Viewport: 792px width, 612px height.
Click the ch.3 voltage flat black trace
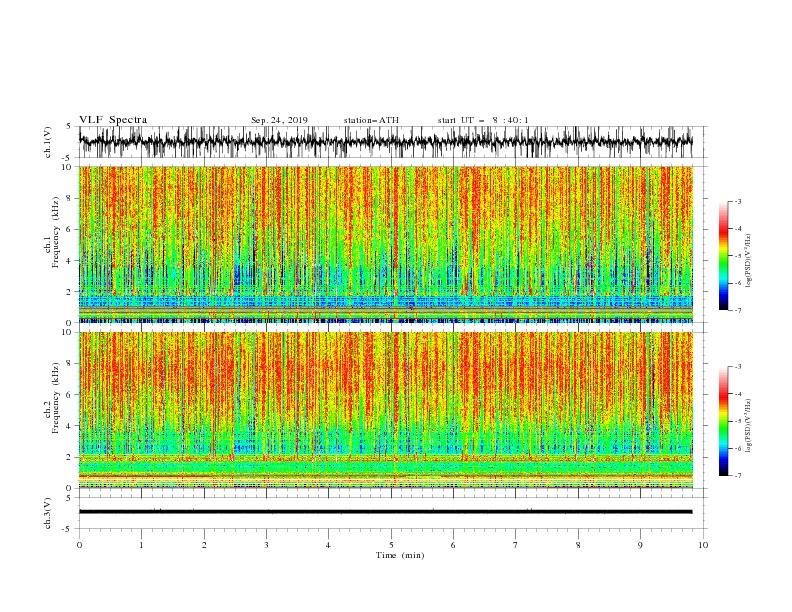386,512
